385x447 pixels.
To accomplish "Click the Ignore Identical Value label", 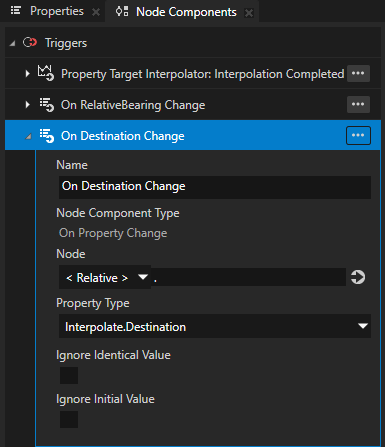I will [113, 355].
